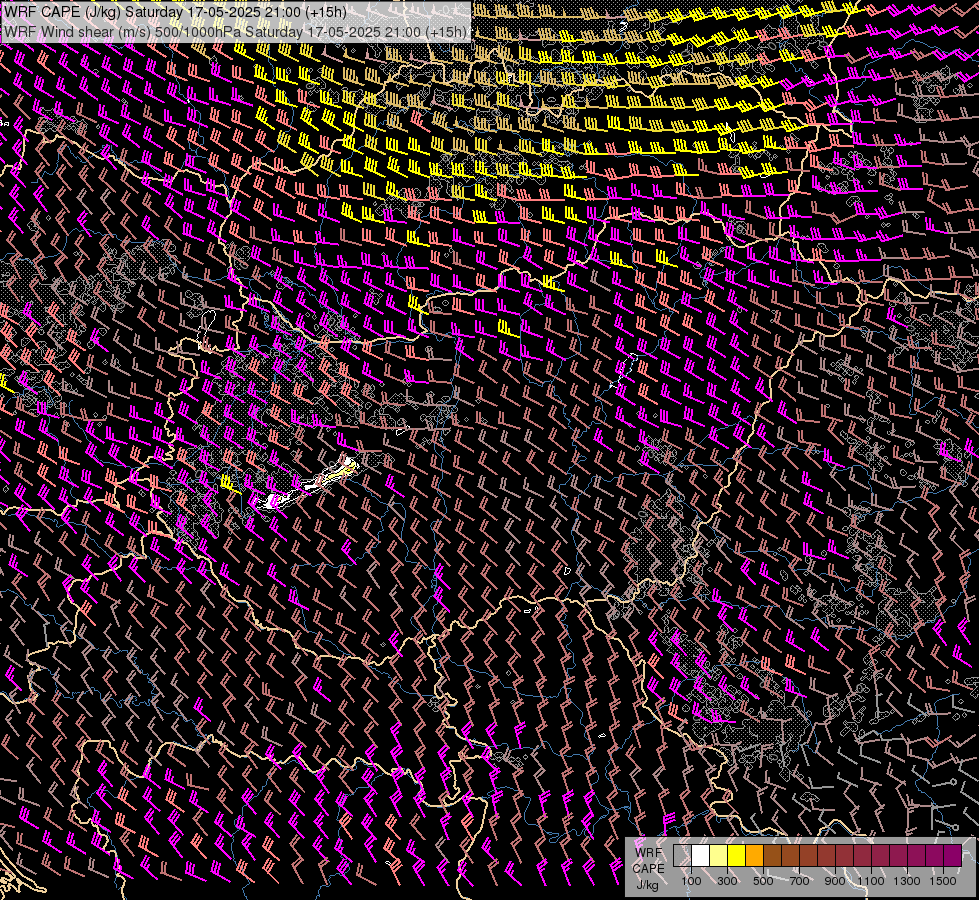This screenshot has width=979, height=900.
Task: Click the WRF Wind shear title line
Action: tap(235, 32)
